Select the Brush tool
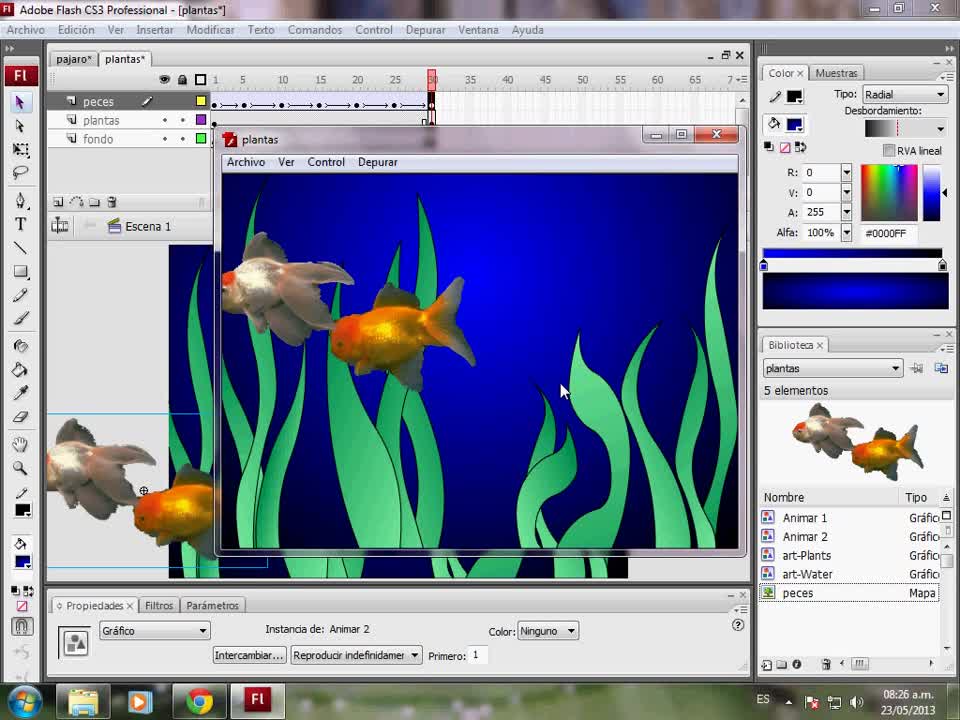The width and height of the screenshot is (960, 720). click(20, 318)
